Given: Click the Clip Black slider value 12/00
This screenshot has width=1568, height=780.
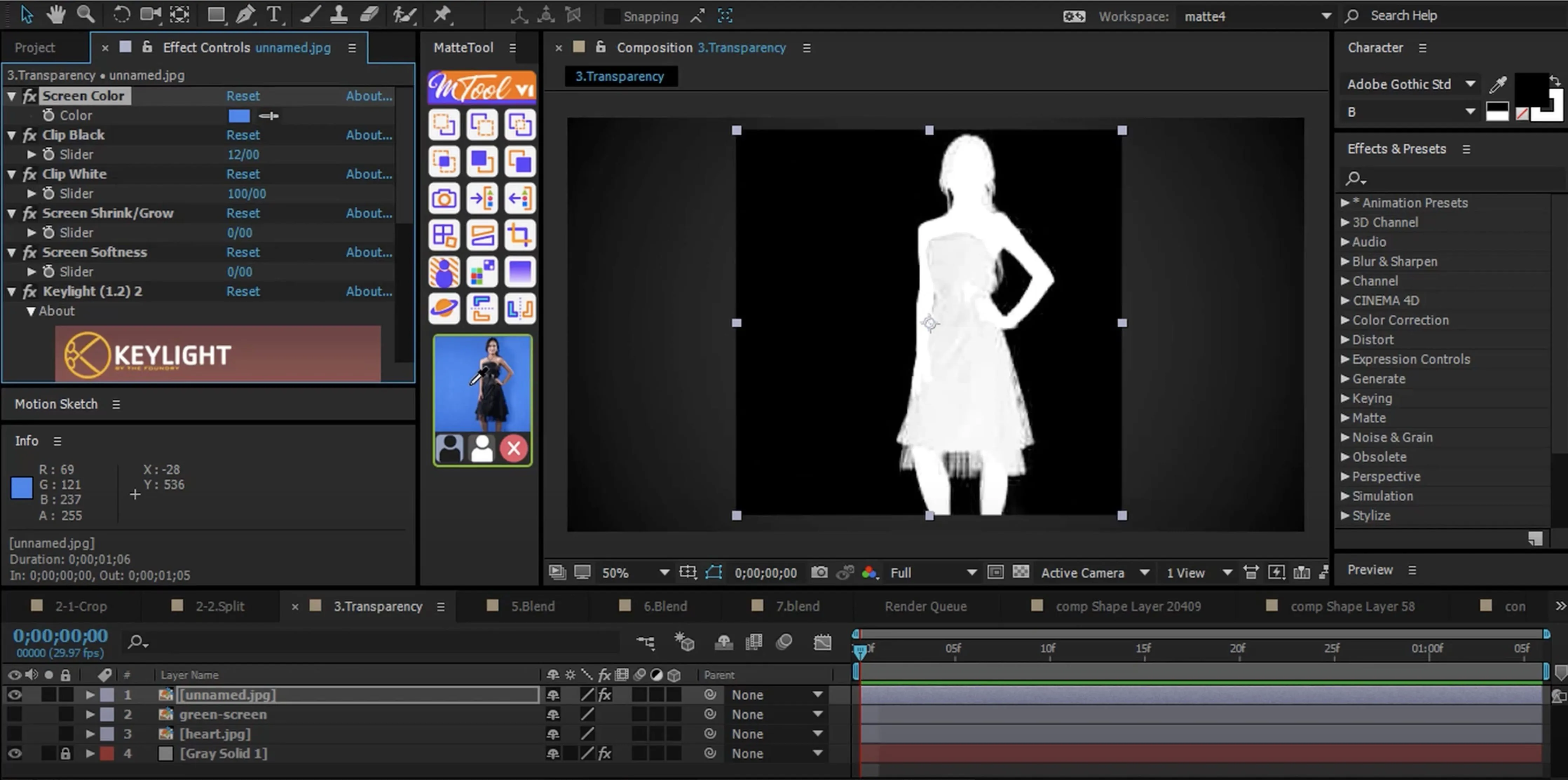Looking at the screenshot, I should [243, 155].
